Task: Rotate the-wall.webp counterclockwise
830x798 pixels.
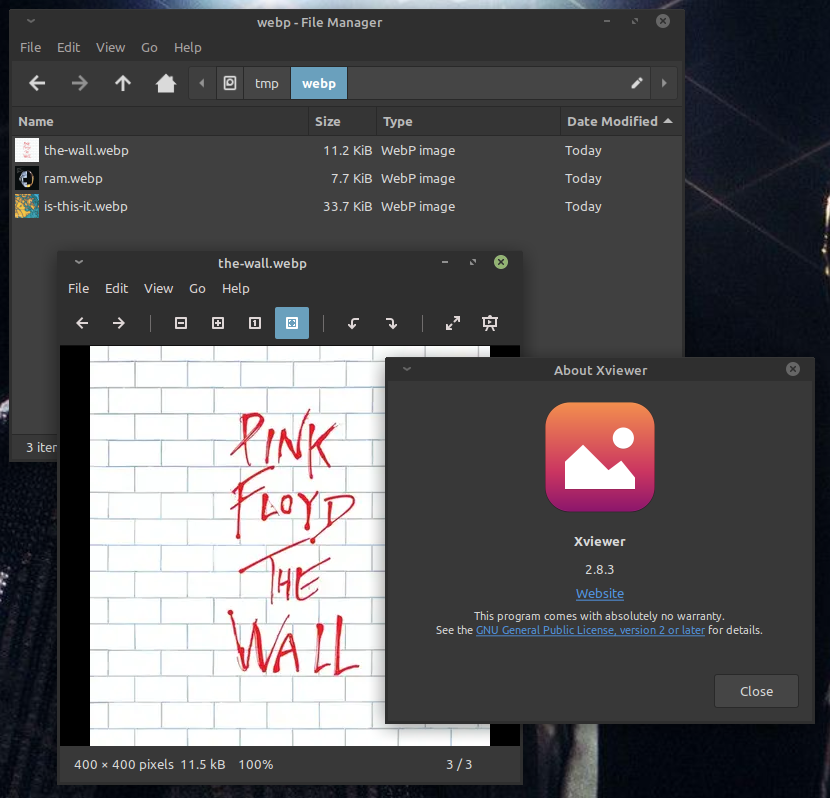Action: [352, 323]
